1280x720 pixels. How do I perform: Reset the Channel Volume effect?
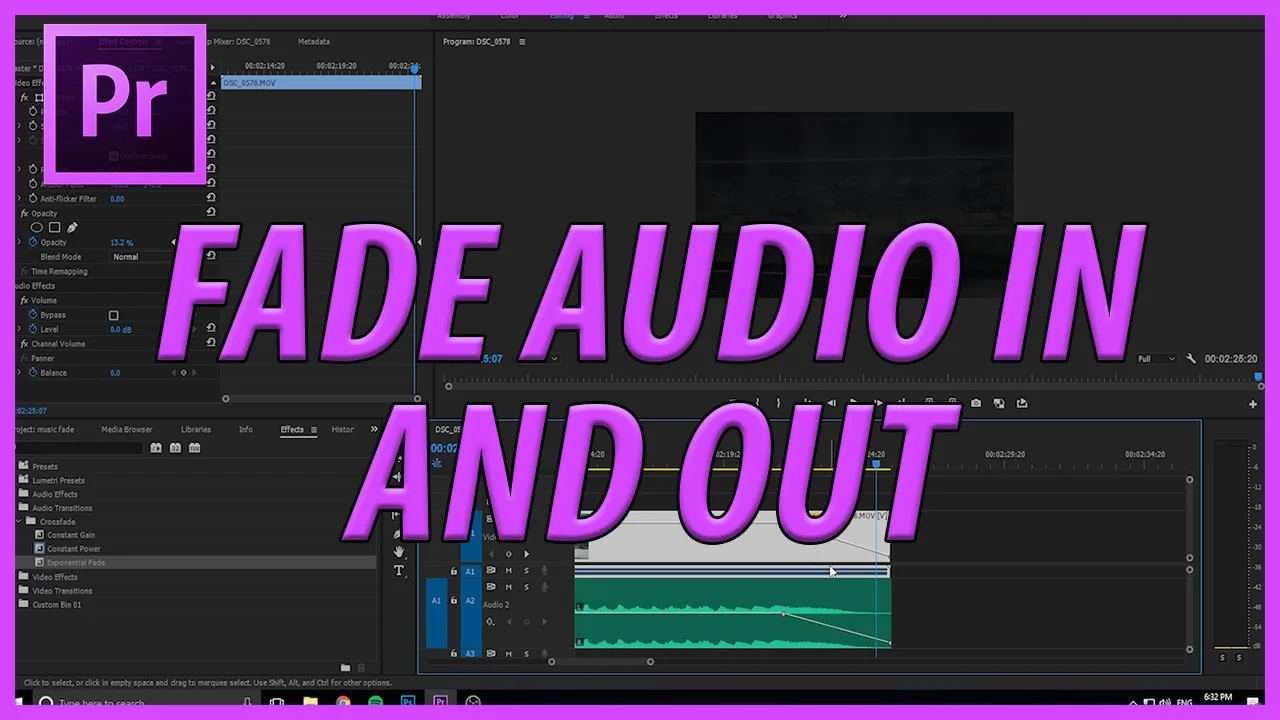tap(211, 342)
